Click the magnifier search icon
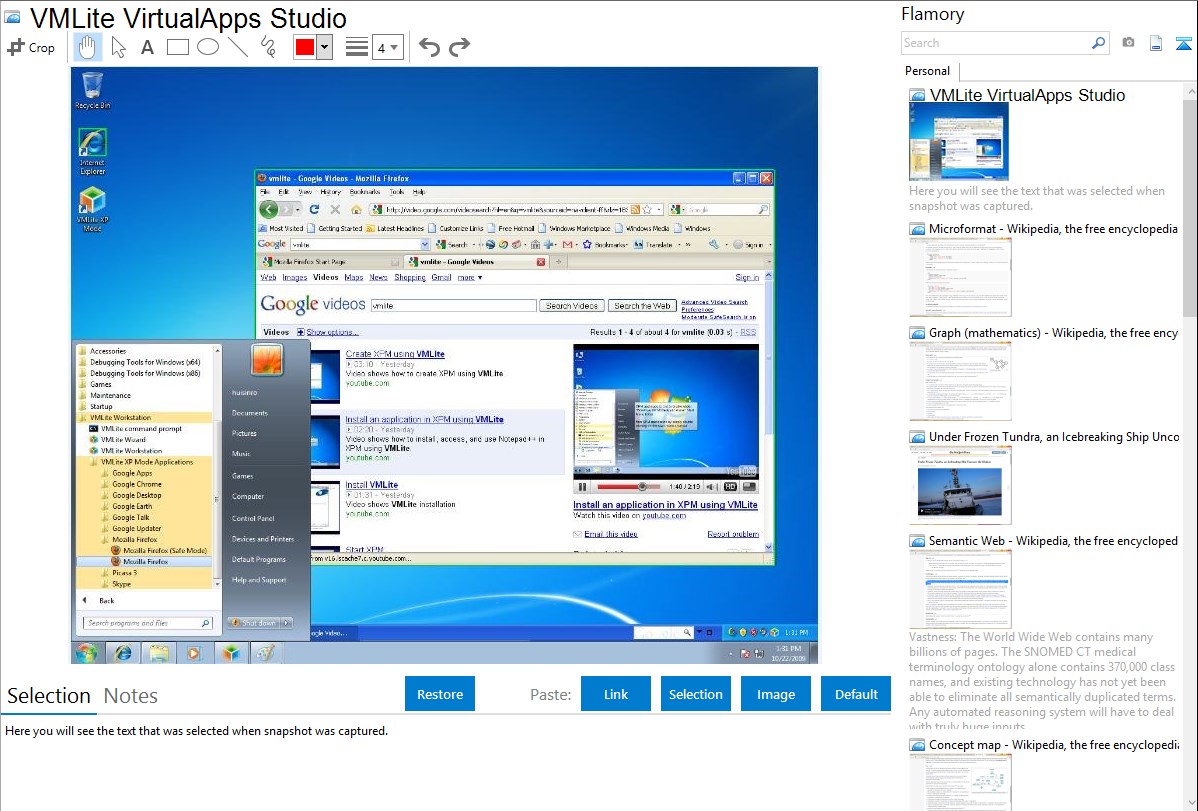 1098,43
